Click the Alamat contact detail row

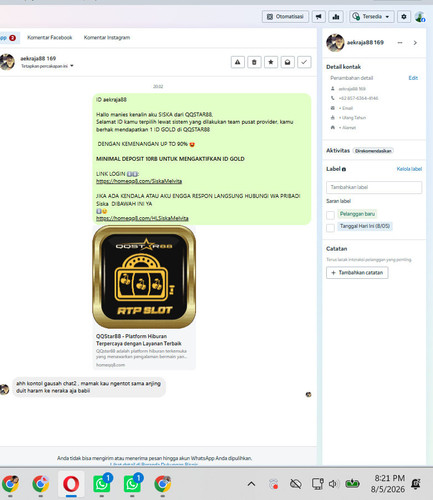click(343, 127)
